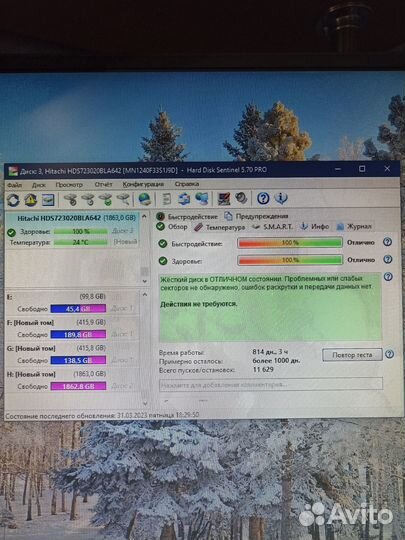Viewport: 405px width, 540px height.
Task: Click help icon beside green status text box
Action: pyautogui.click(x=388, y=277)
